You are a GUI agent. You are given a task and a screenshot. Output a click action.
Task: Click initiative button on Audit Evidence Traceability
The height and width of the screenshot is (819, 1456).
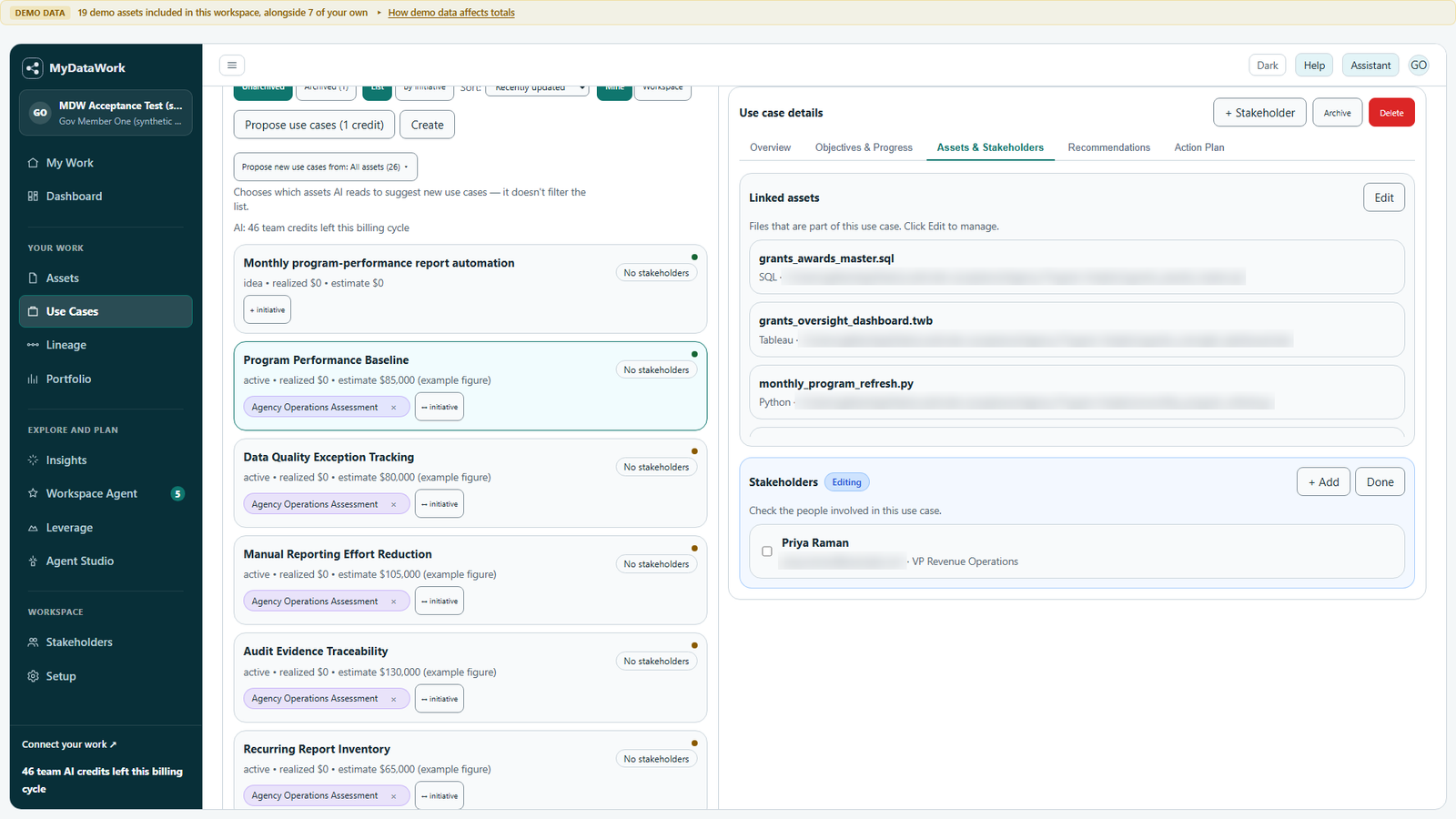tap(440, 699)
